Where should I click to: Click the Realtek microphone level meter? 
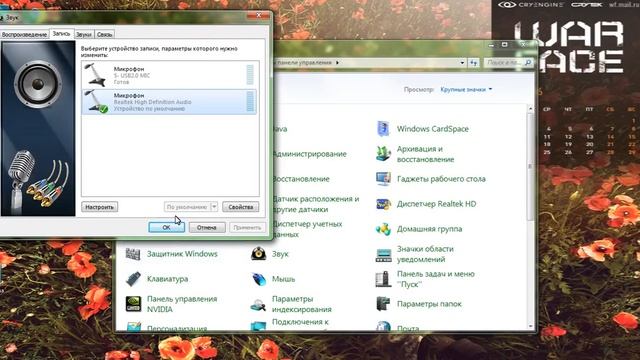click(250, 101)
